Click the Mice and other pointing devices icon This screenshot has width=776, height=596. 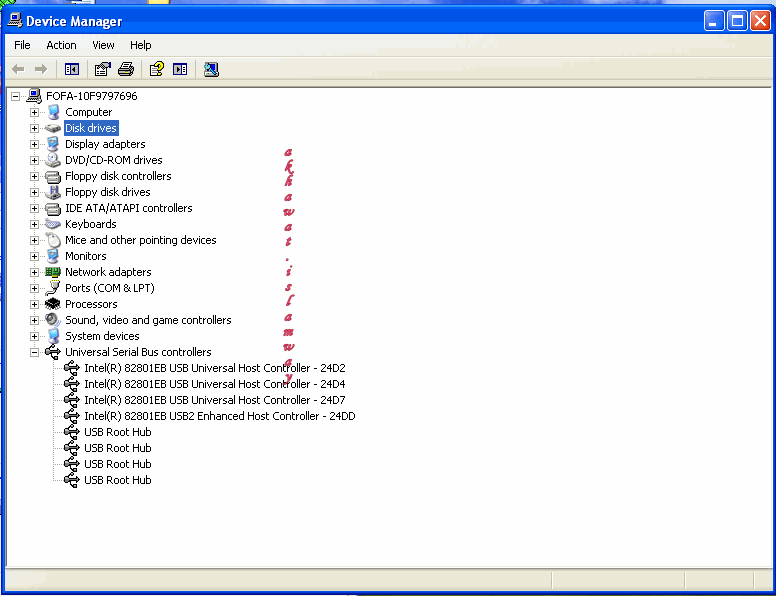(53, 240)
